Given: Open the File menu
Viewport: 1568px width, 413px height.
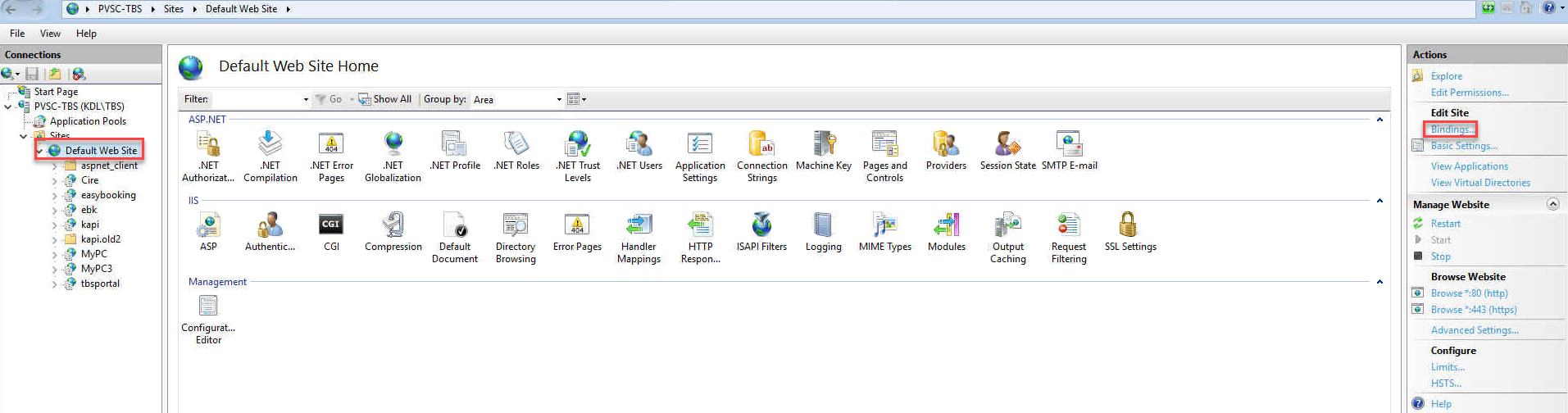Looking at the screenshot, I should (x=17, y=34).
